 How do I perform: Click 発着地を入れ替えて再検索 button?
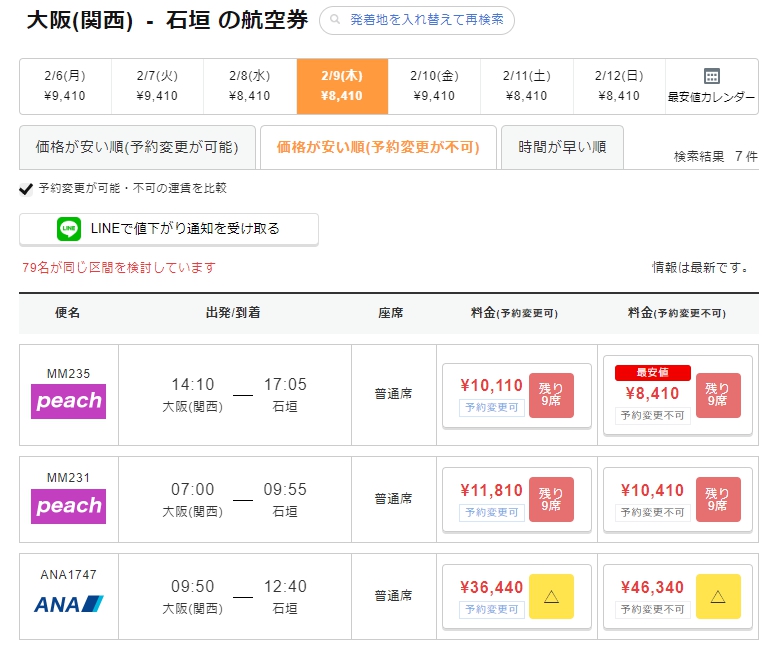tap(417, 20)
